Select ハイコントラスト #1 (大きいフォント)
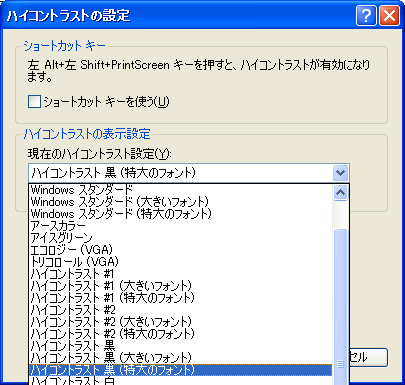 point(180,286)
